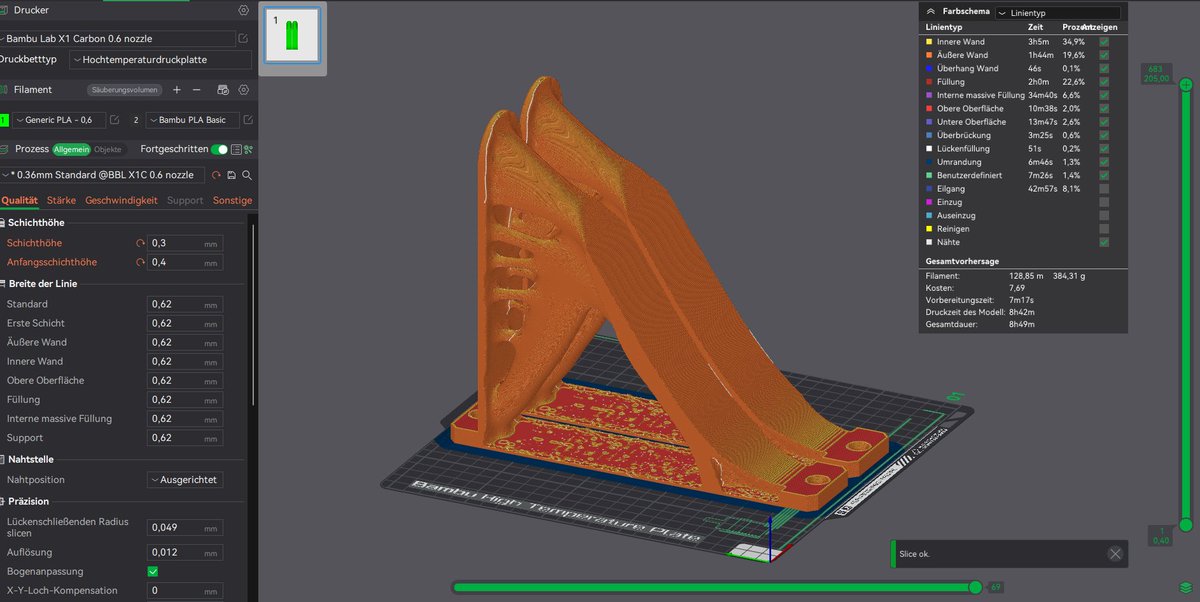Hide Innere Wand lines in legend
The width and height of the screenshot is (1200, 602).
point(1104,42)
